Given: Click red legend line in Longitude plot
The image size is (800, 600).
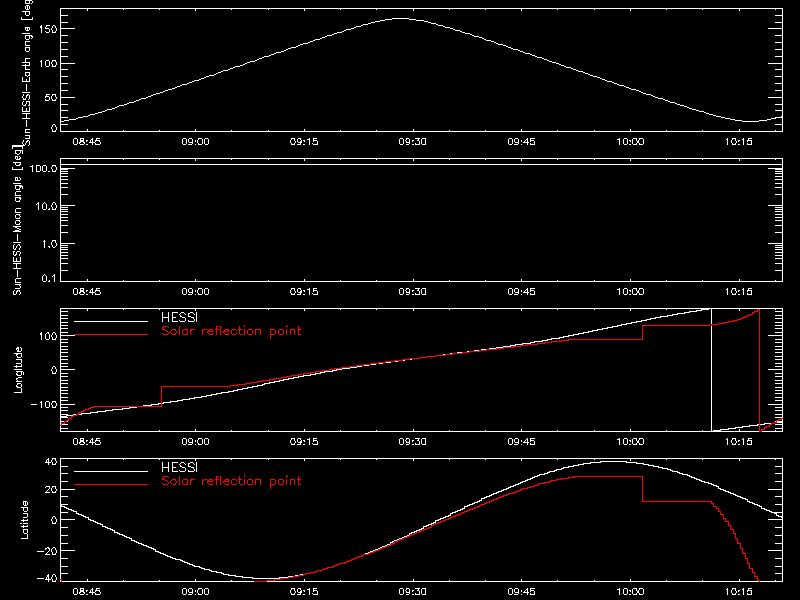Looking at the screenshot, I should click(x=111, y=335).
